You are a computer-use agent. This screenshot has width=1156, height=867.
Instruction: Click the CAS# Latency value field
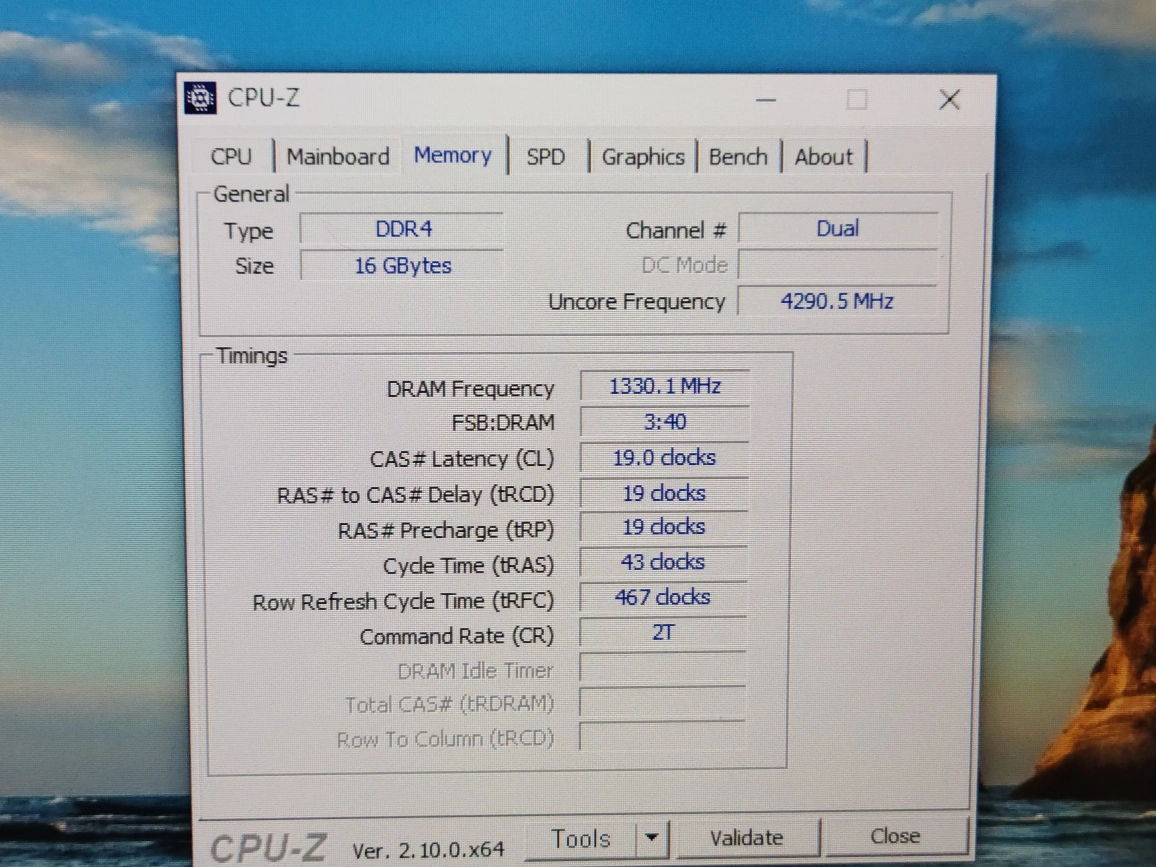[664, 458]
